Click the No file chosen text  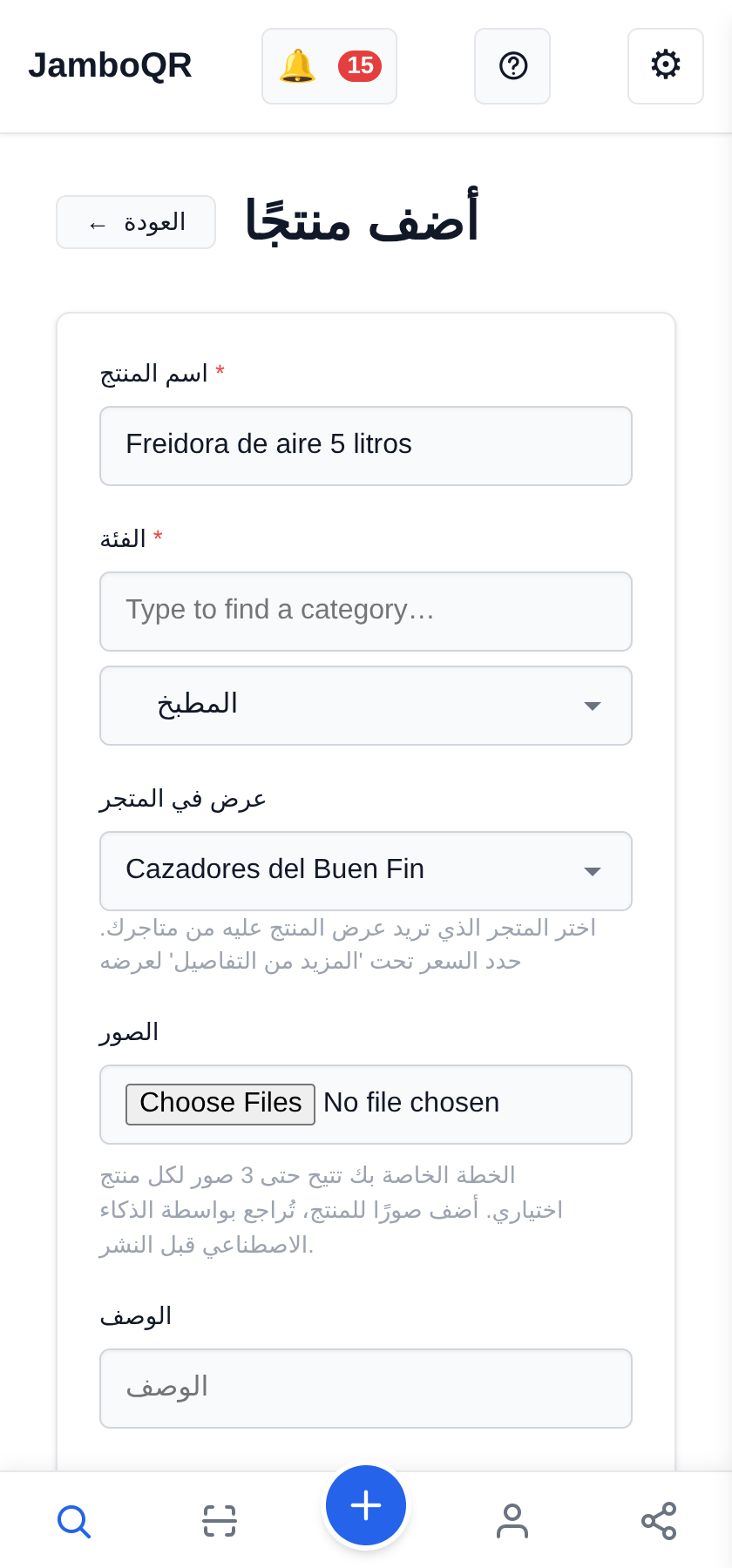(411, 1103)
